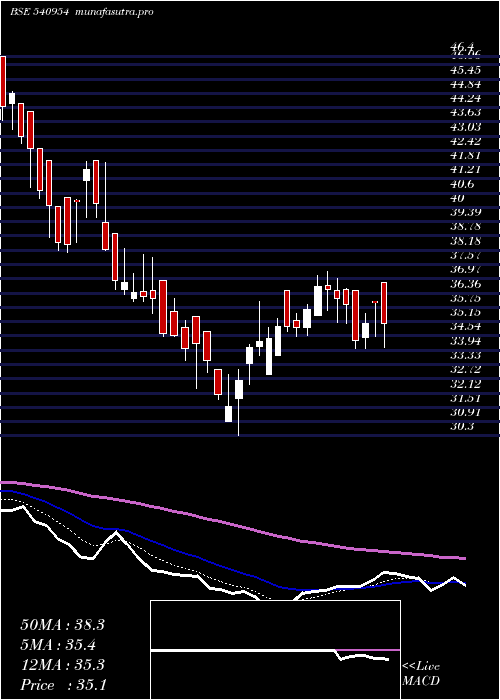Click the '<<Live MACD' label
Viewport: 500px width, 700px height.
[421, 674]
